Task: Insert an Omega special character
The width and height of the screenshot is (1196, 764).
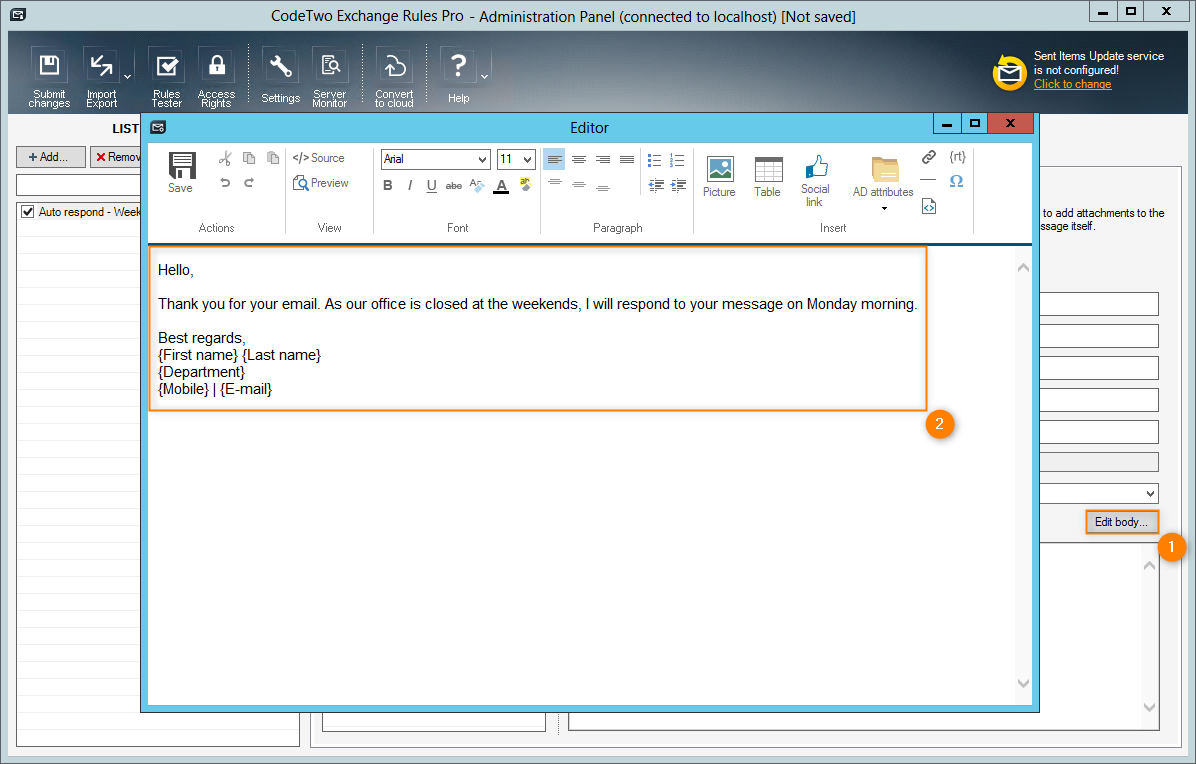Action: click(x=956, y=182)
